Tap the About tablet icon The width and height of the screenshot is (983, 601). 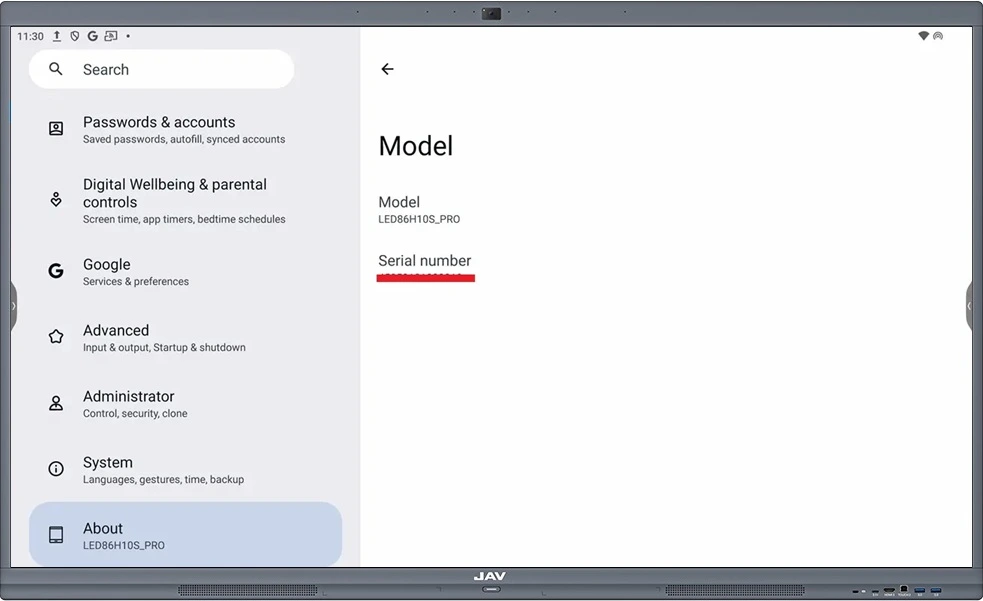pyautogui.click(x=56, y=535)
